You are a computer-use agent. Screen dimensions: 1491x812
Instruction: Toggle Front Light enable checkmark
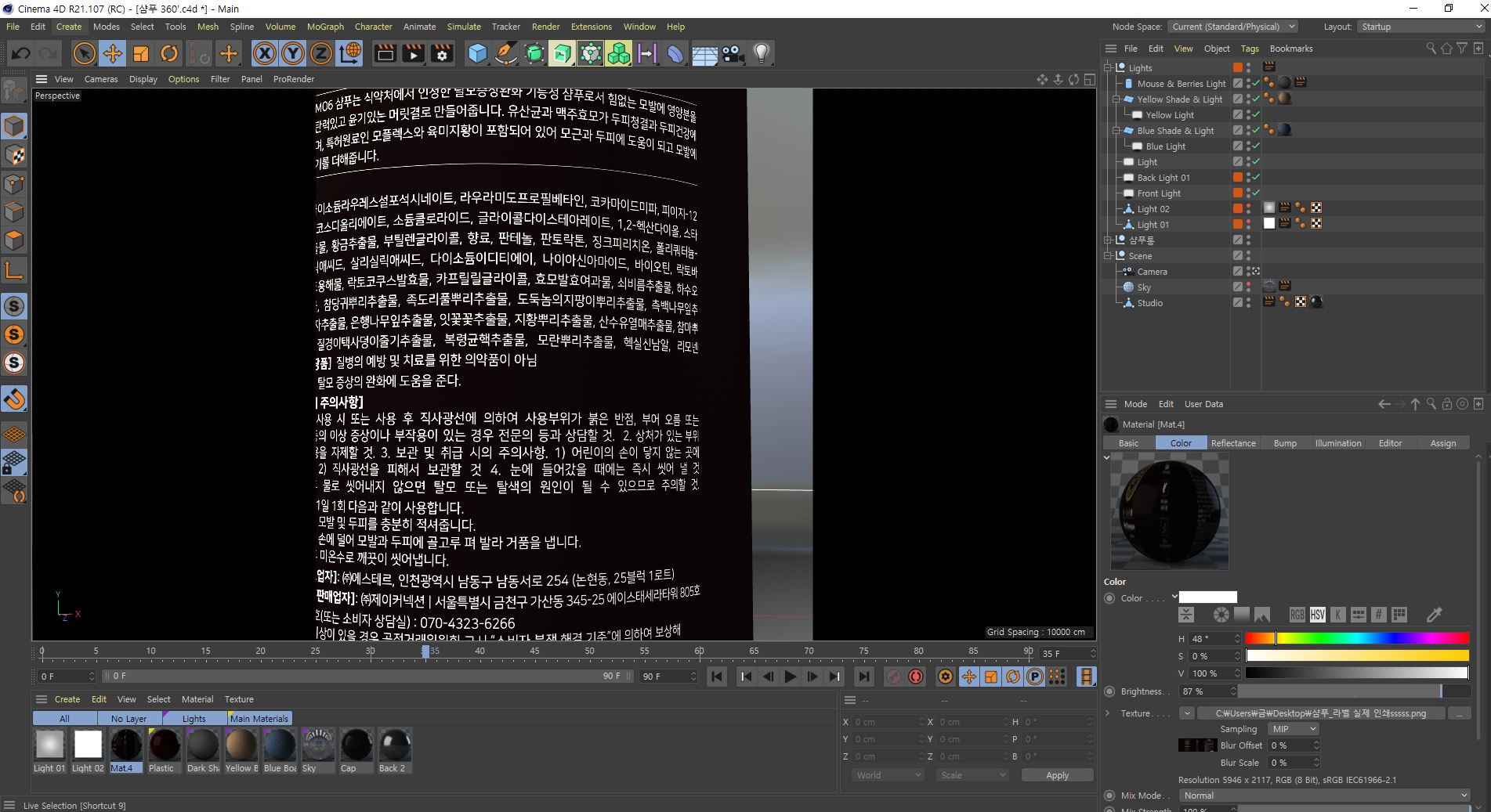(1256, 193)
